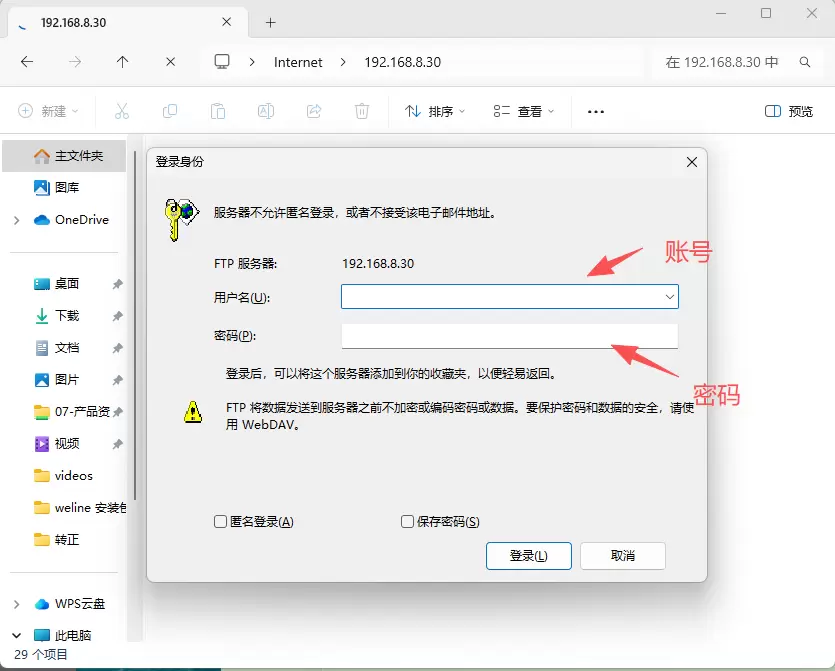Image resolution: width=835 pixels, height=671 pixels.
Task: Click the 取消 button
Action: click(622, 556)
